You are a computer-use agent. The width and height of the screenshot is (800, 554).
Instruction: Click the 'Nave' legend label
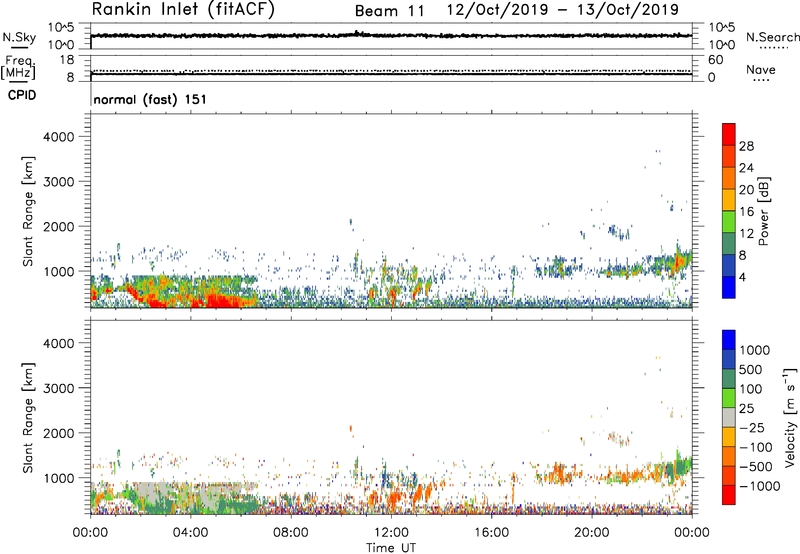coord(761,69)
